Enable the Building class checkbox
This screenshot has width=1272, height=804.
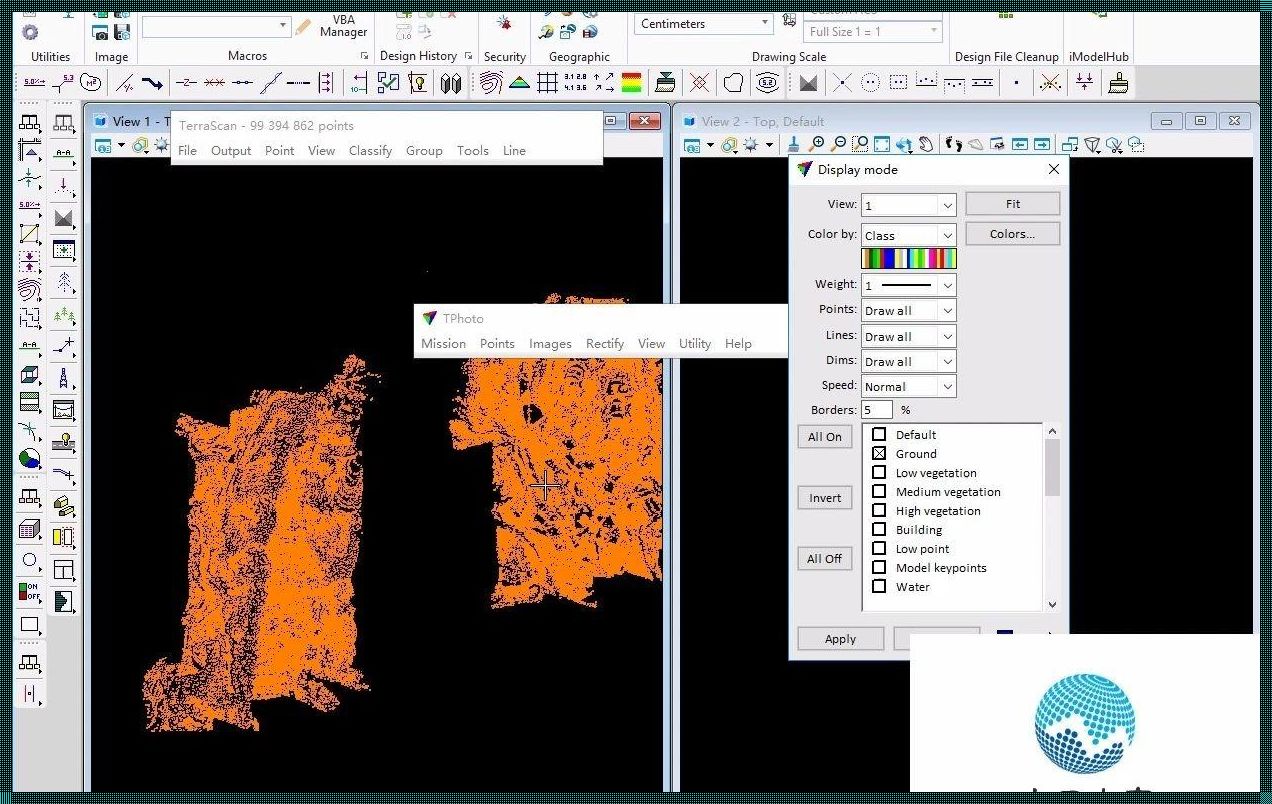pos(879,529)
